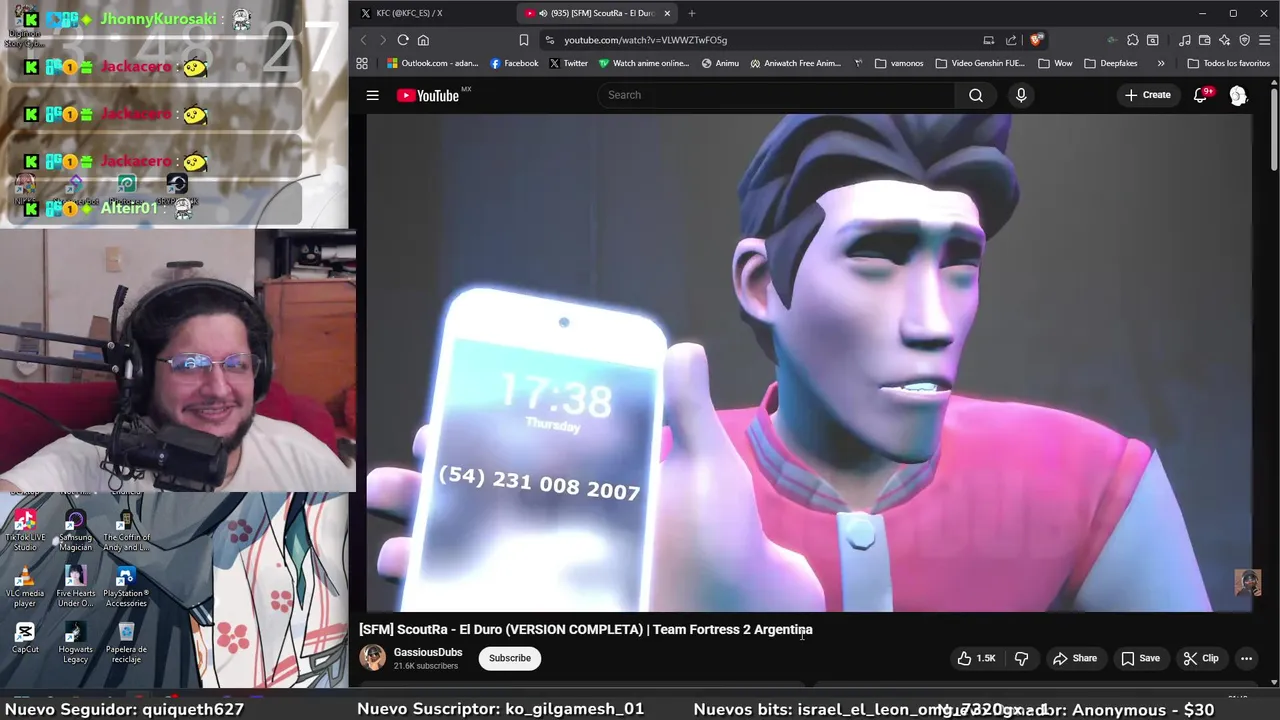Open the Todos los favoritos folder
The width and height of the screenshot is (1280, 720).
1228,63
